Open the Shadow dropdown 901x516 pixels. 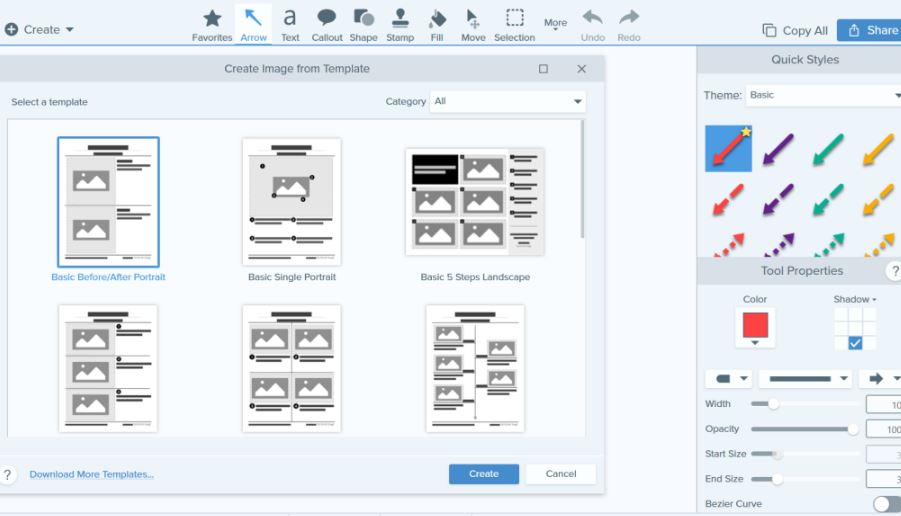click(x=855, y=299)
